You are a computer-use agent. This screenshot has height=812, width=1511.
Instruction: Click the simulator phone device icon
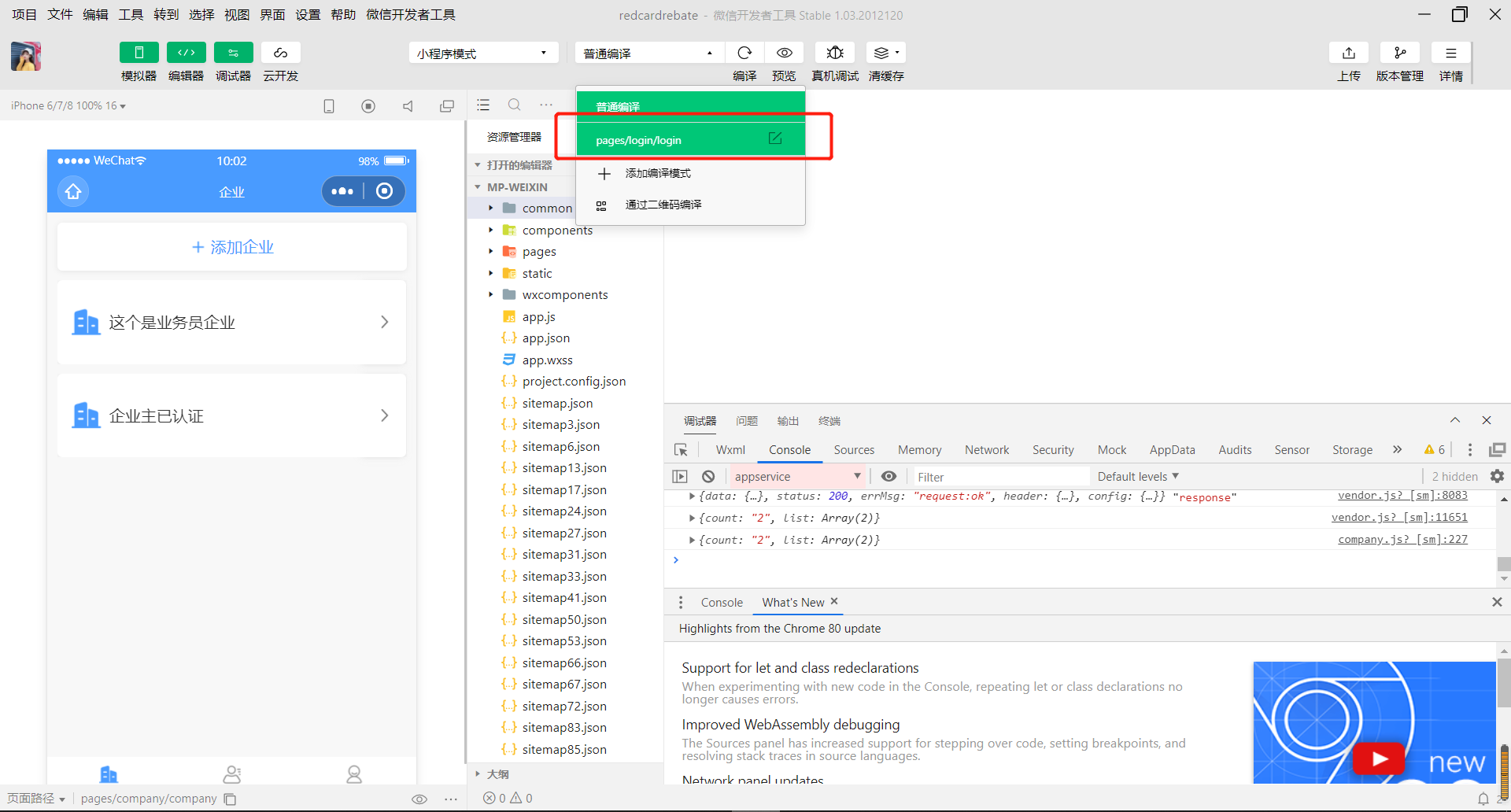click(329, 106)
